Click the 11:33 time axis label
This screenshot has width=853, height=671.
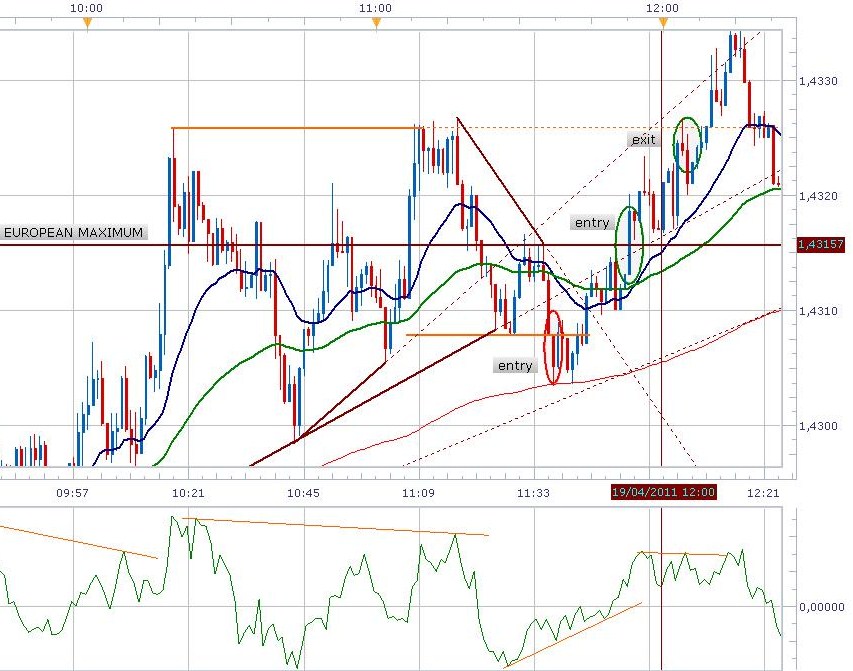[x=534, y=494]
